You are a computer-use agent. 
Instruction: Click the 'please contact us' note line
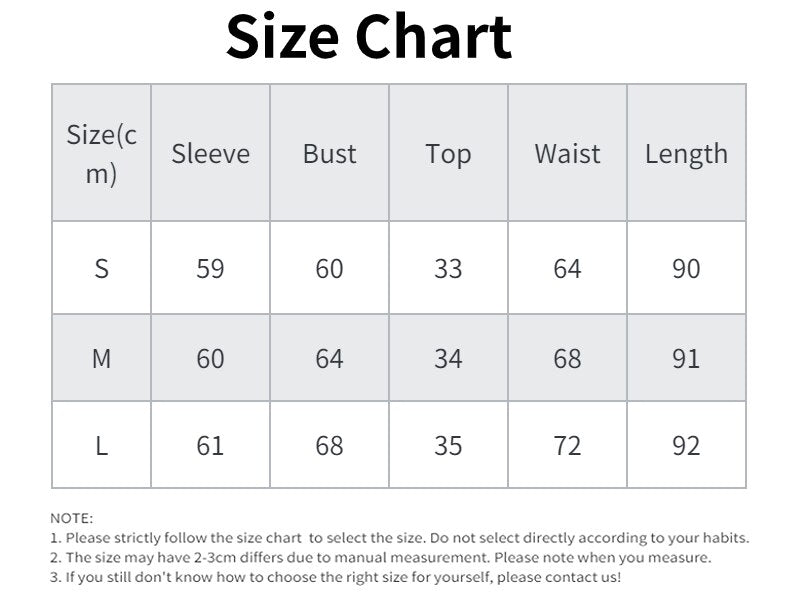[x=335, y=577]
